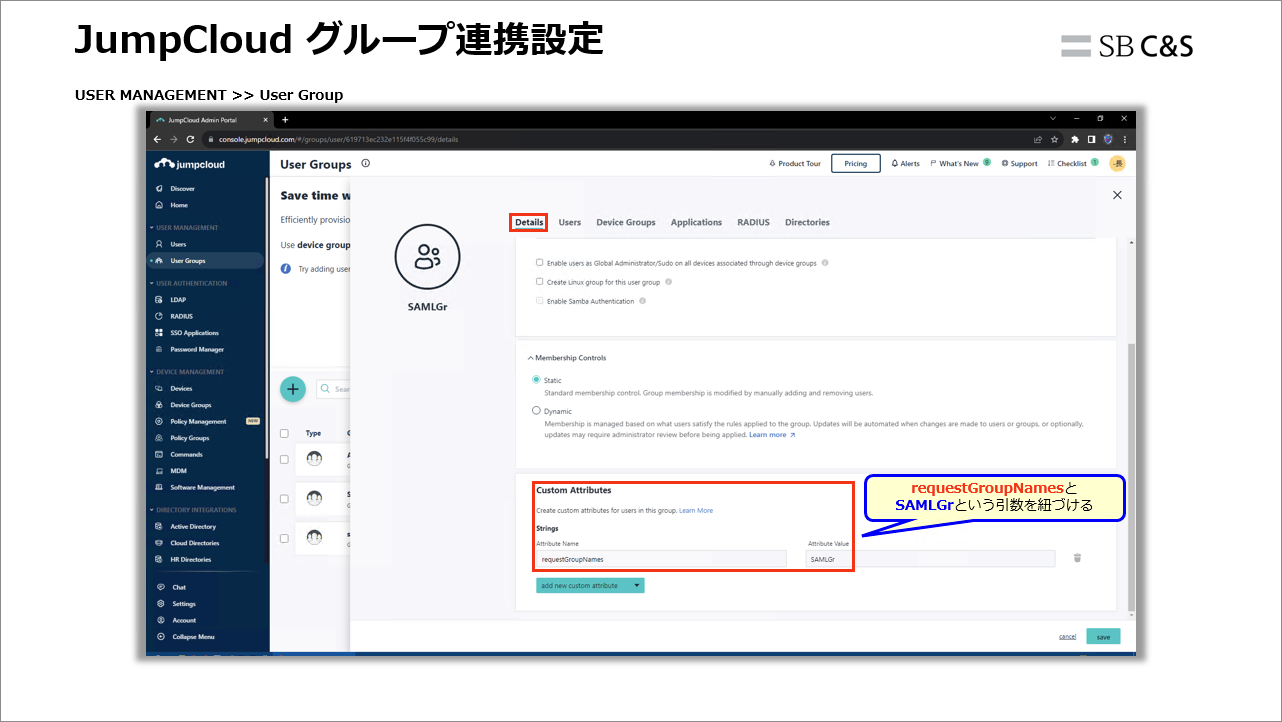
Task: Go to Home in the sidebar
Action: click(178, 205)
